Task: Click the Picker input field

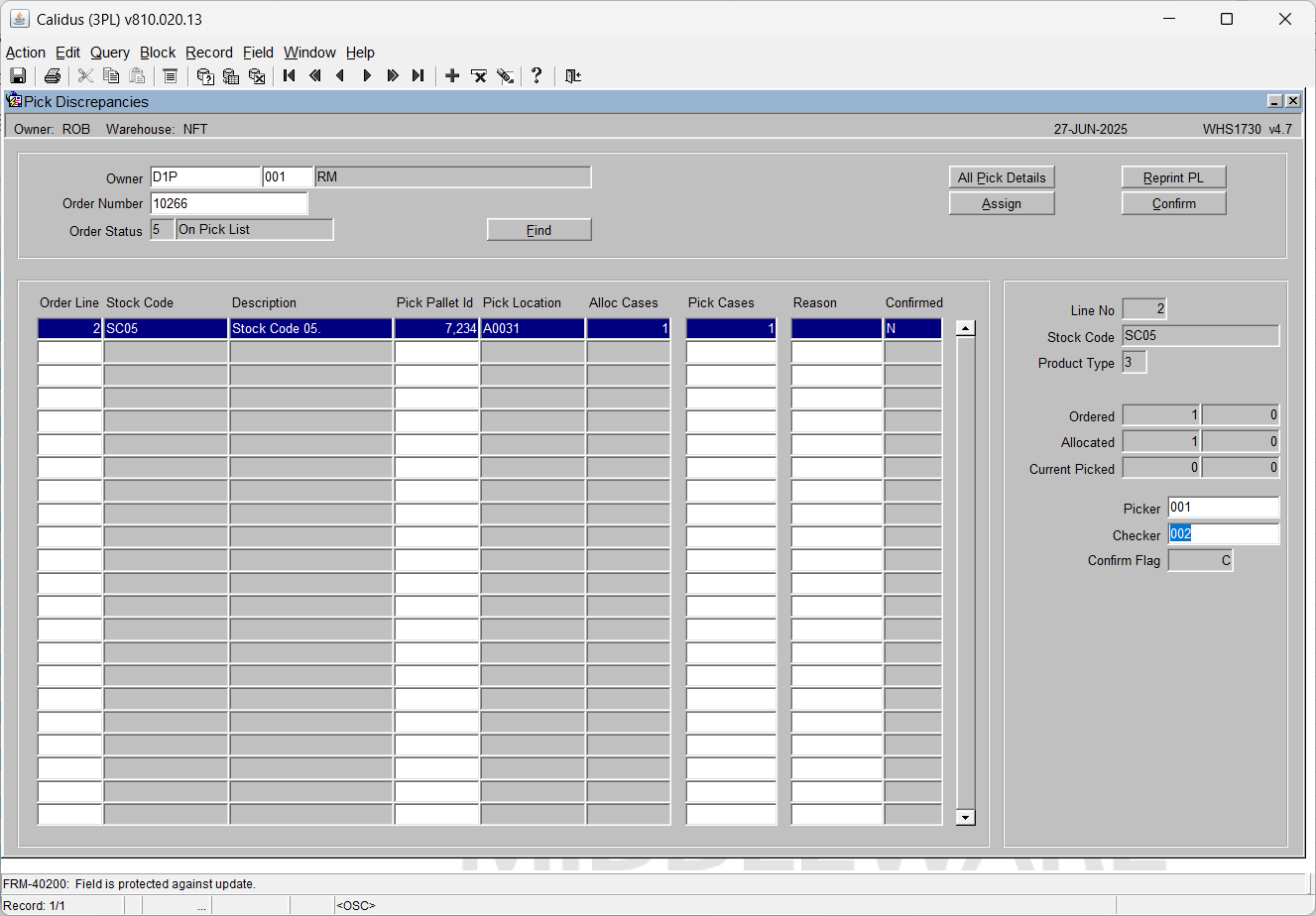Action: click(x=1224, y=508)
